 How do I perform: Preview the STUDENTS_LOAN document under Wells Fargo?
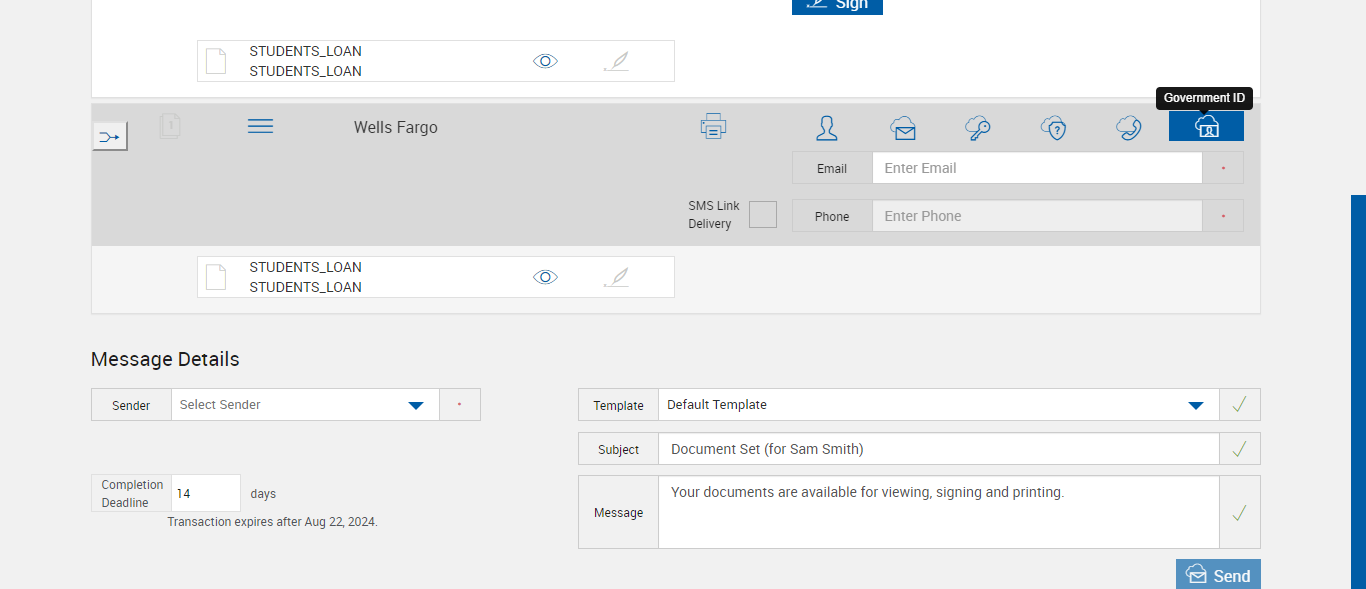545,277
